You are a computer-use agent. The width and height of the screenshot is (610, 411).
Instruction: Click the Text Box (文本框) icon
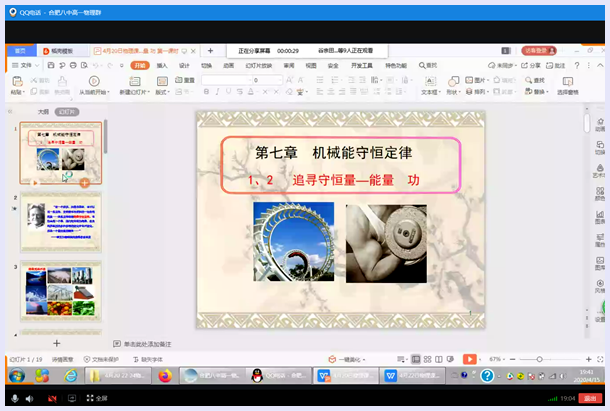[x=430, y=81]
